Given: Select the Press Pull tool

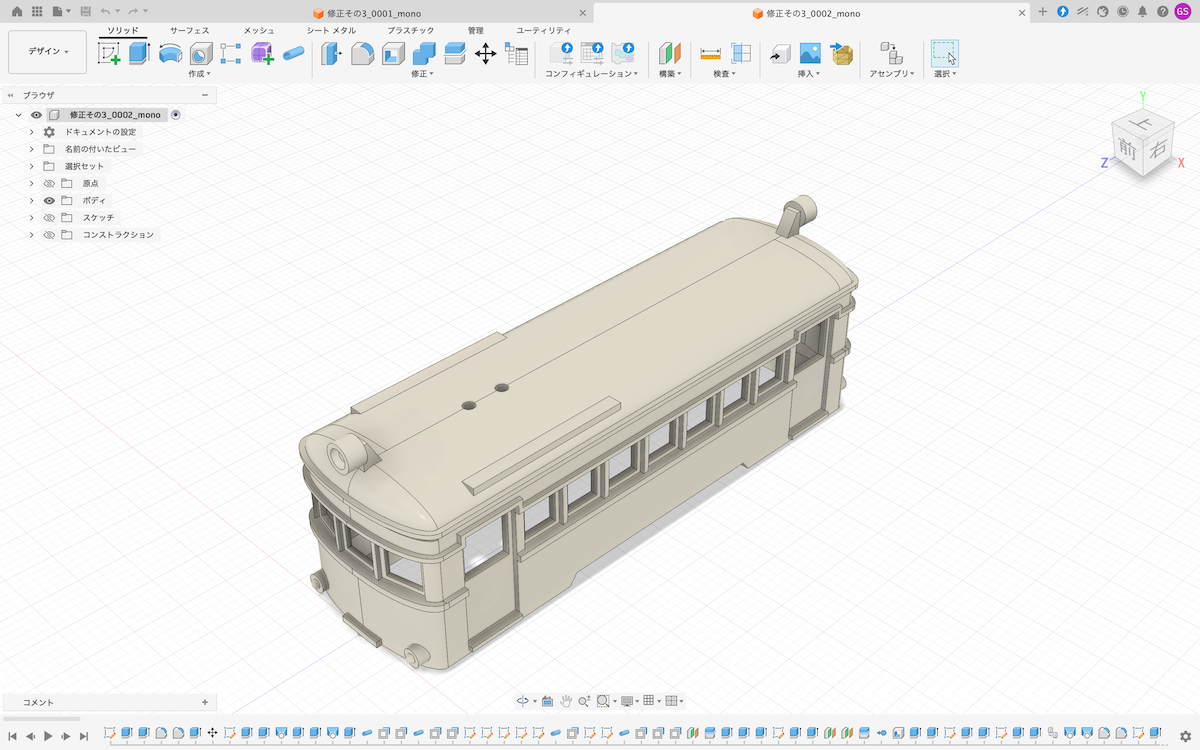Looking at the screenshot, I should click(330, 54).
